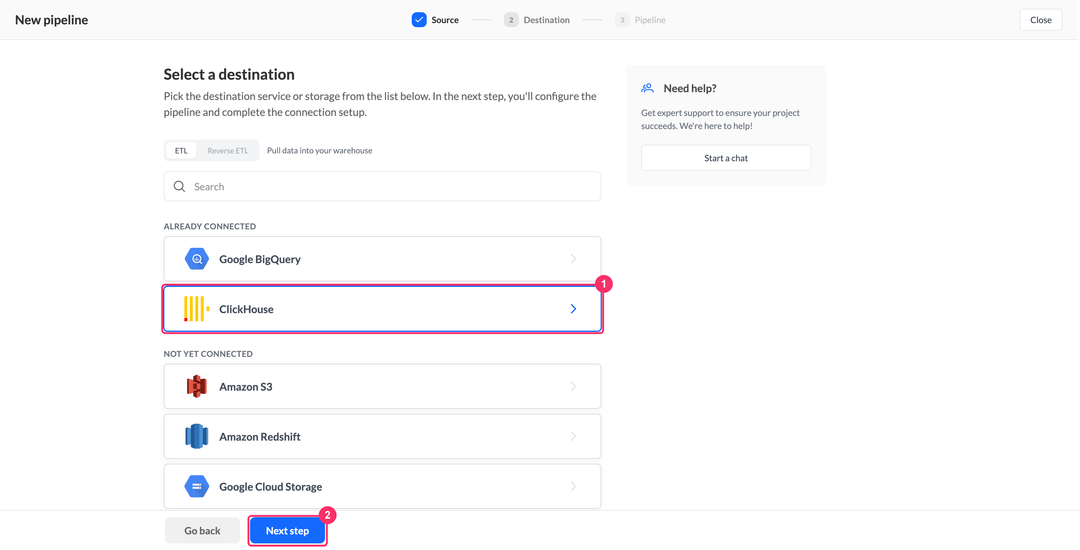Open Amazon S3 row chevron
1080x550 pixels.
pos(573,386)
